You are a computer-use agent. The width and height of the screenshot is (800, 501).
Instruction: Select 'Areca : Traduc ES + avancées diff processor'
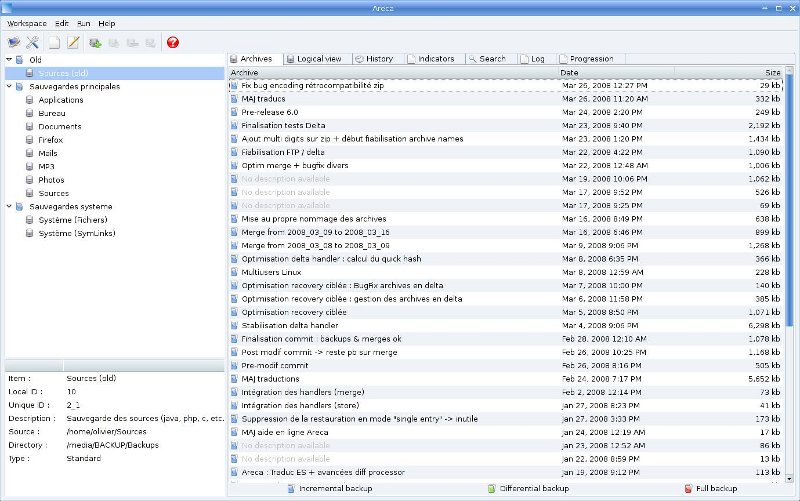[x=506, y=472]
